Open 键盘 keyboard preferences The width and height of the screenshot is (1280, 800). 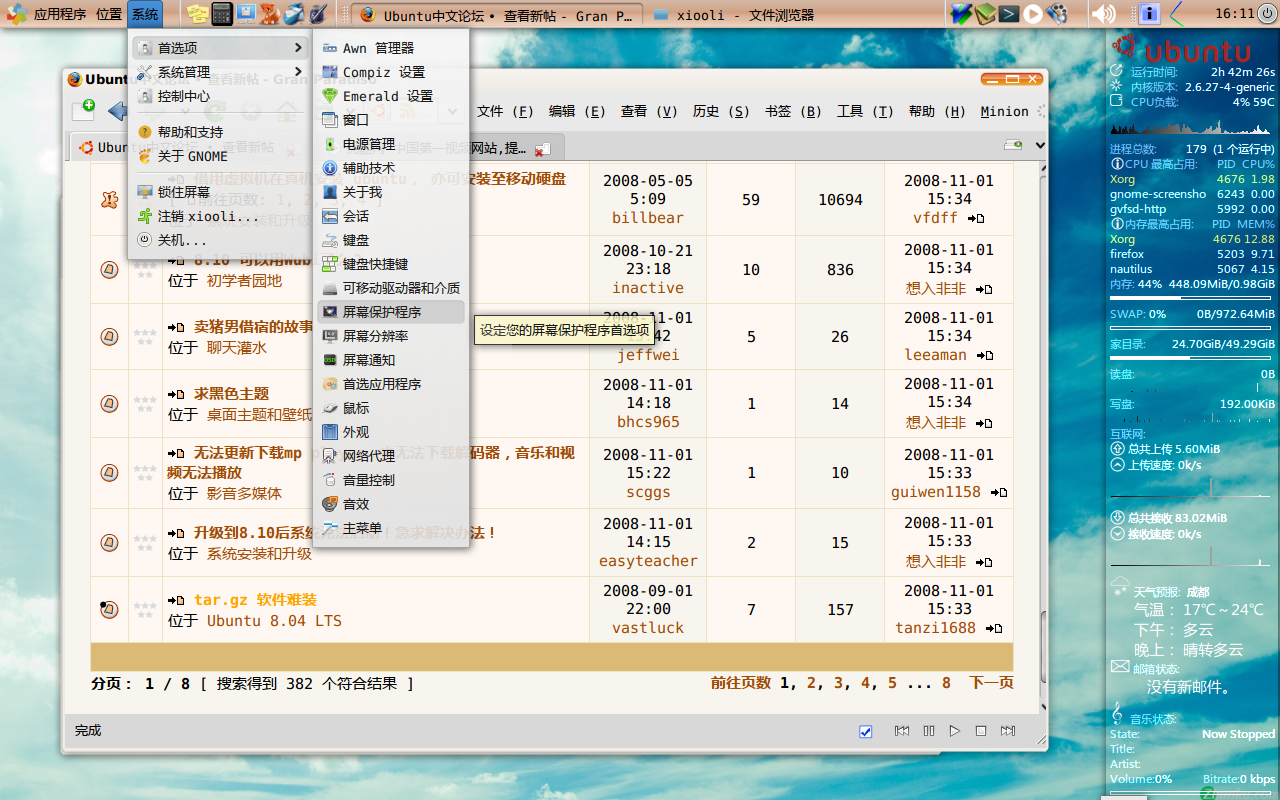(391, 240)
